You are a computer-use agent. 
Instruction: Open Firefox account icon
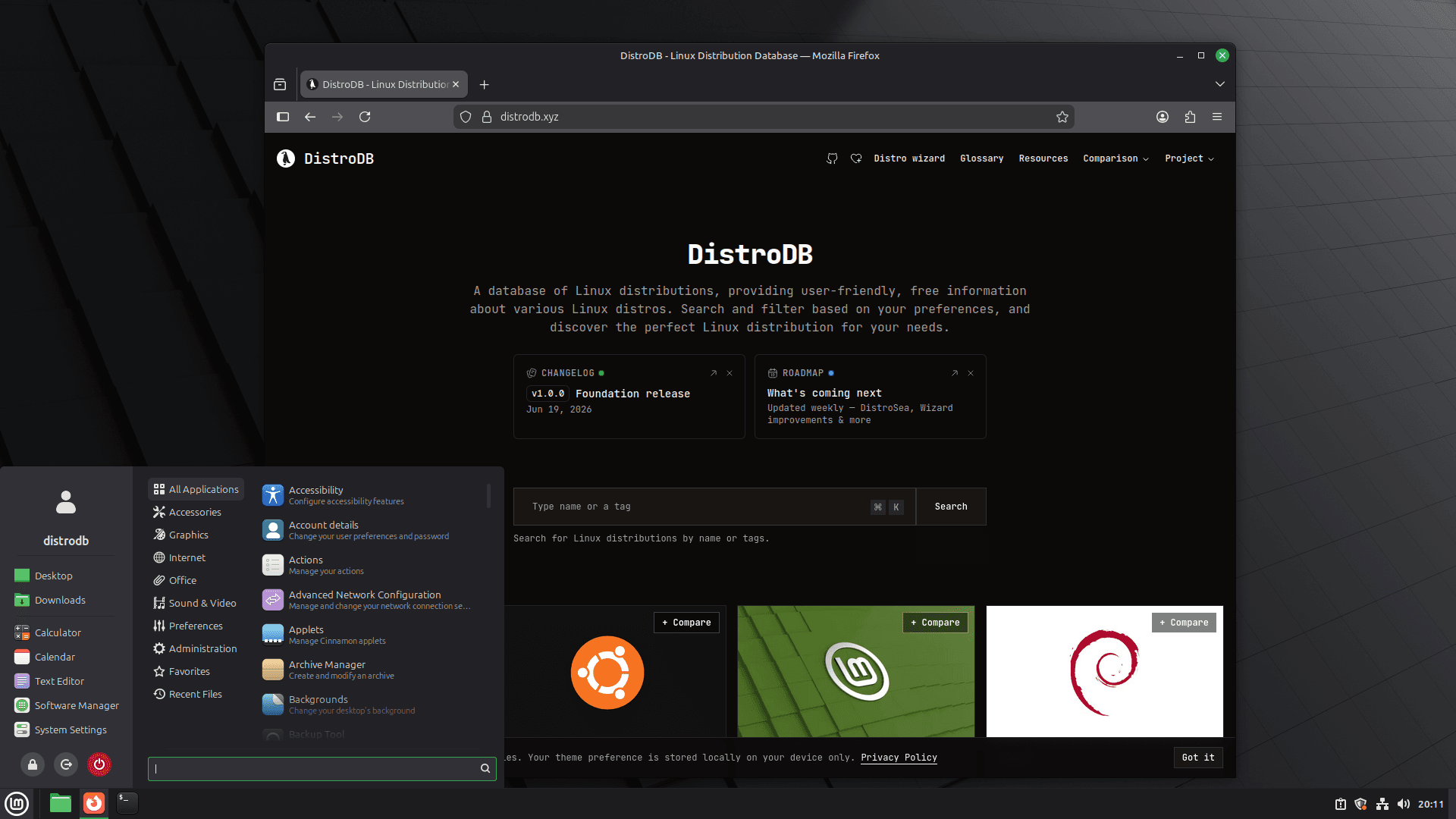pos(1163,117)
